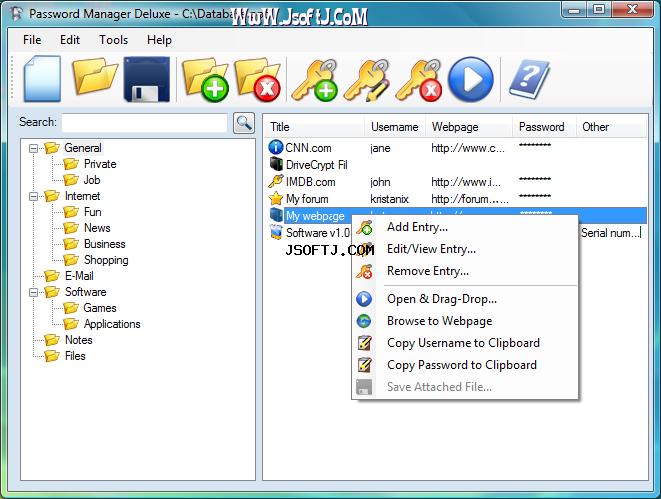The image size is (661, 499).
Task: Save database using the floppy disk icon
Action: (147, 80)
